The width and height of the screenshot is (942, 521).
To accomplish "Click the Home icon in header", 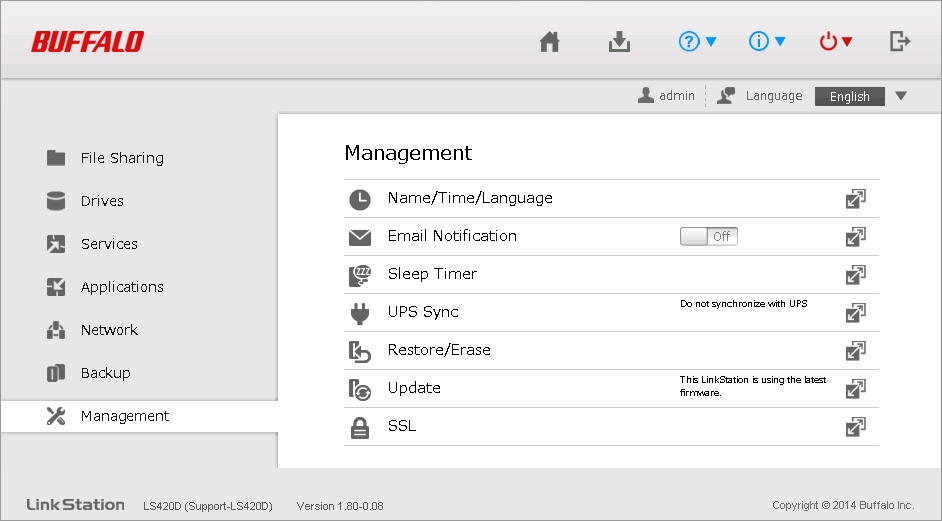I will coord(549,42).
